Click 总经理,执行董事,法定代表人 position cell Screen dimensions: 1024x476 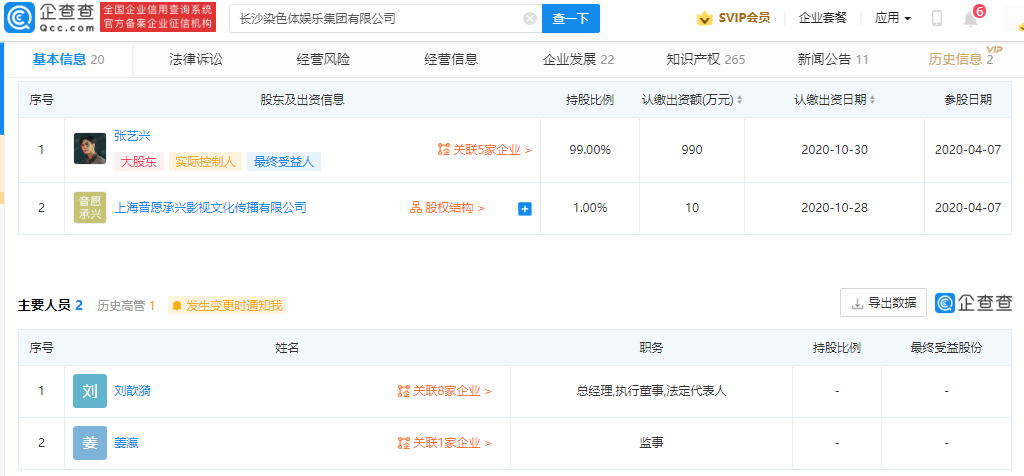pyautogui.click(x=651, y=391)
